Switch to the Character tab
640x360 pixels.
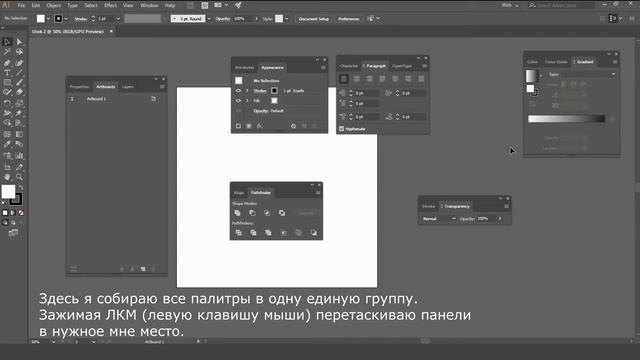(x=349, y=66)
